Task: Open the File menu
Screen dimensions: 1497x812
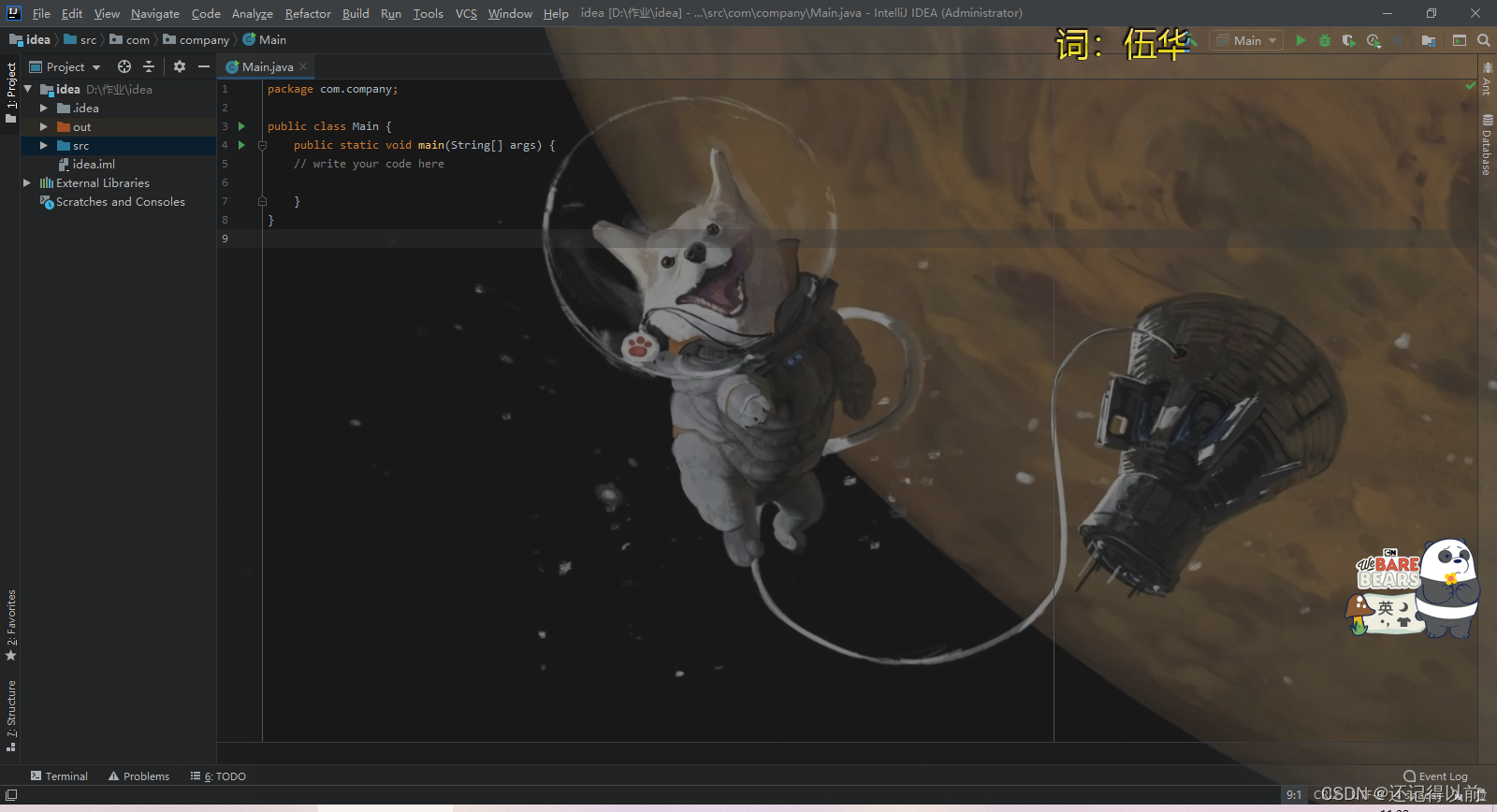Action: click(x=41, y=13)
